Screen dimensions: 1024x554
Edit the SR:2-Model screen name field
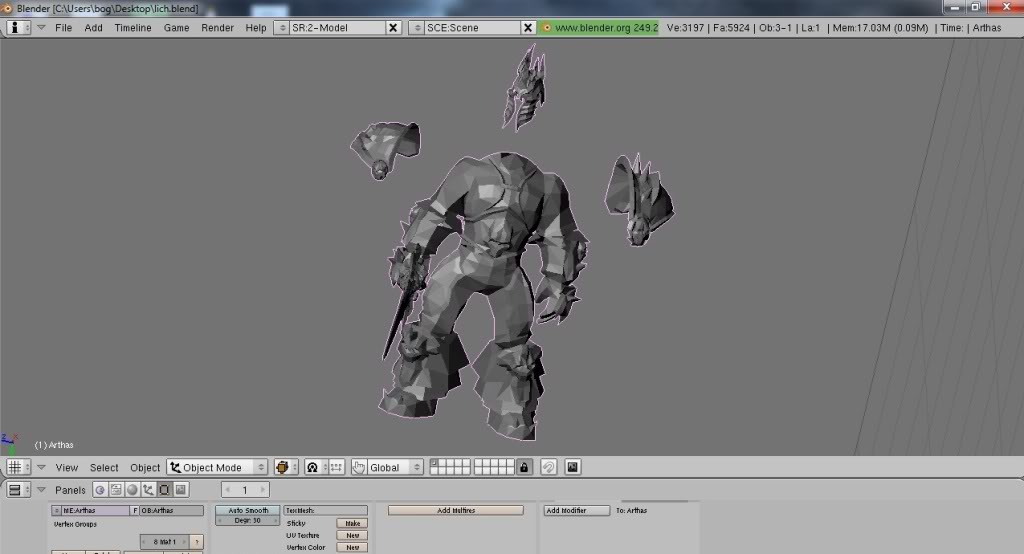[337, 27]
